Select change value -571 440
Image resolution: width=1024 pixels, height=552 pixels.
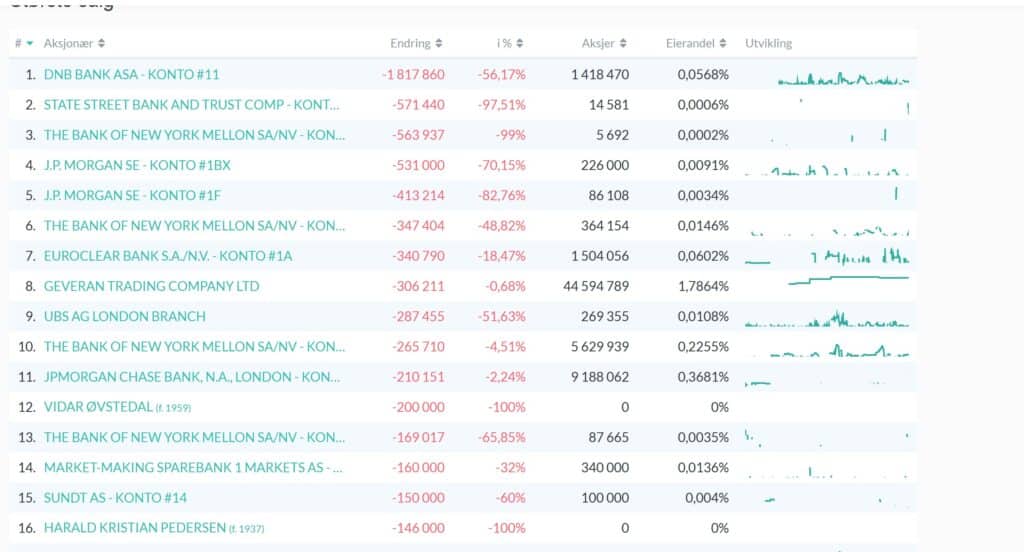click(x=418, y=105)
